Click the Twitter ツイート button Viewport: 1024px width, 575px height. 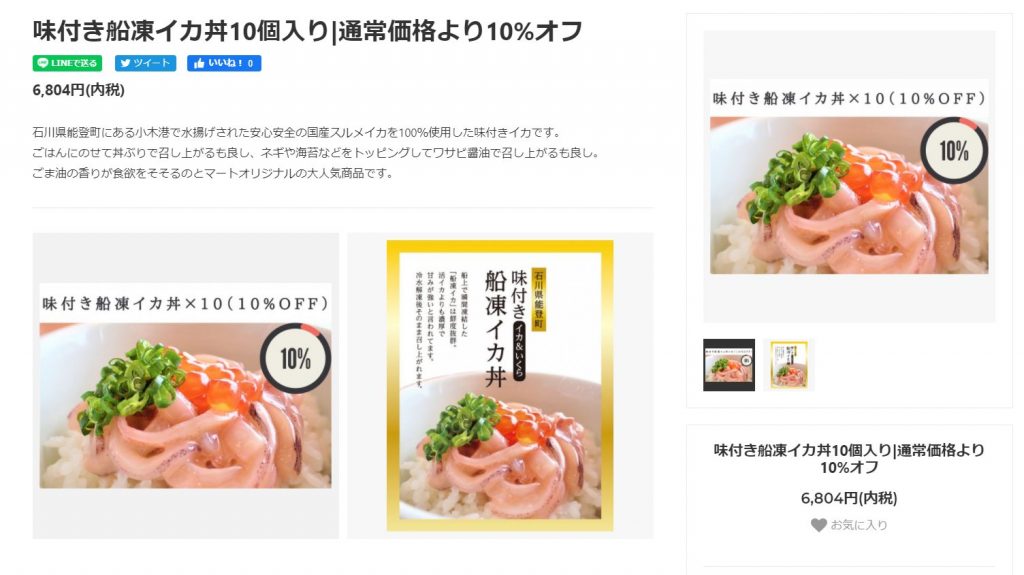coord(146,63)
